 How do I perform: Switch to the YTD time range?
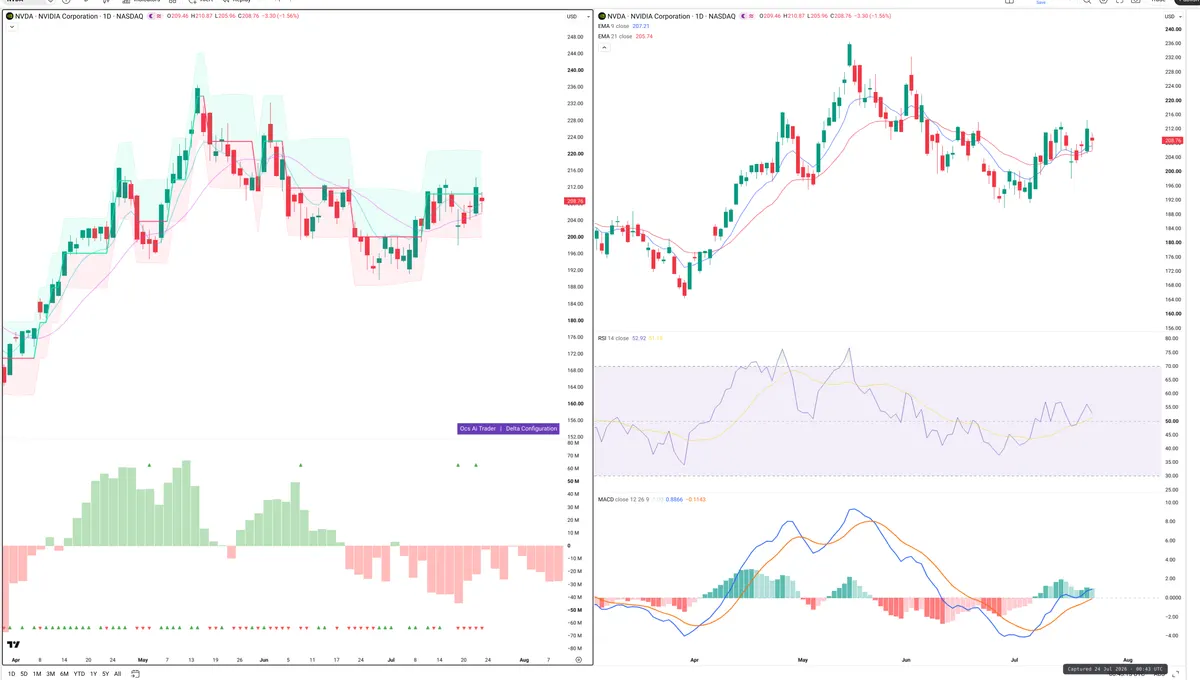79,674
